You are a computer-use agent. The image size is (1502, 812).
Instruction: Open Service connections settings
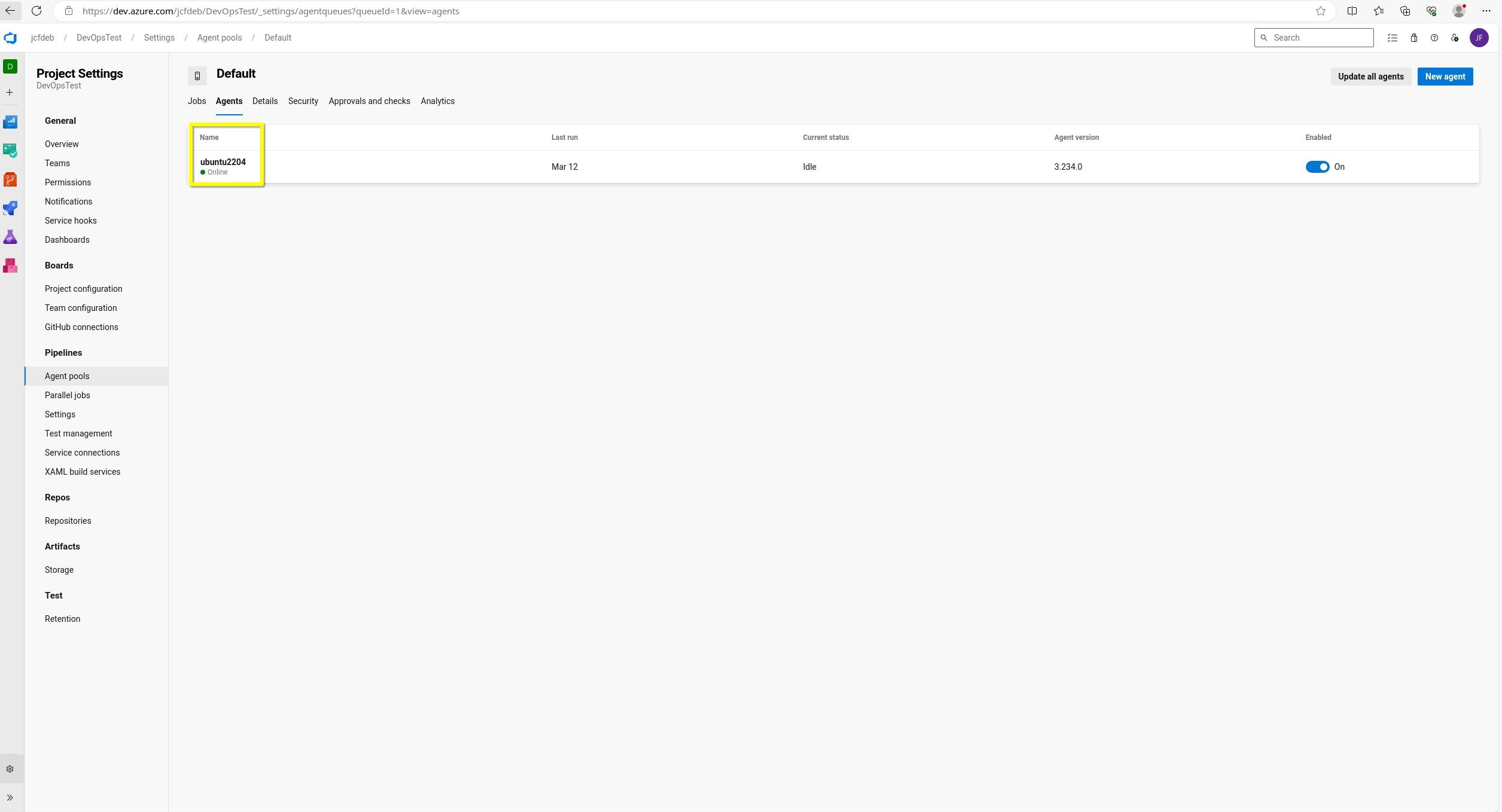pyautogui.click(x=83, y=453)
